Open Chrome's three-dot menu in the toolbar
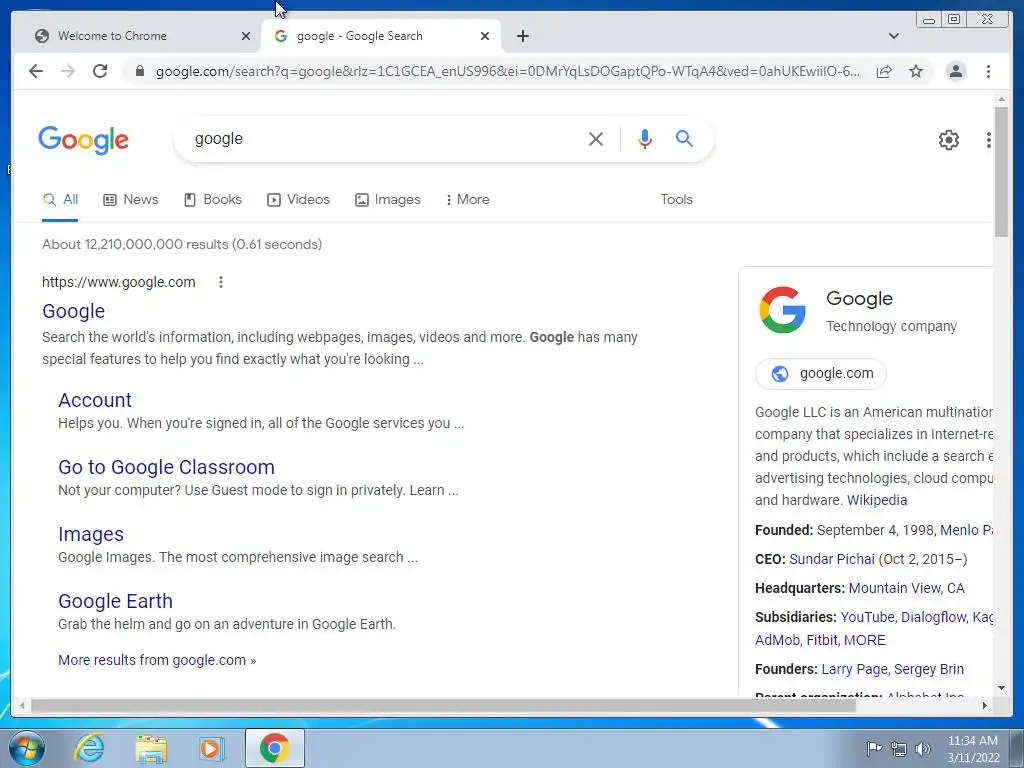The width and height of the screenshot is (1024, 768). (x=988, y=71)
